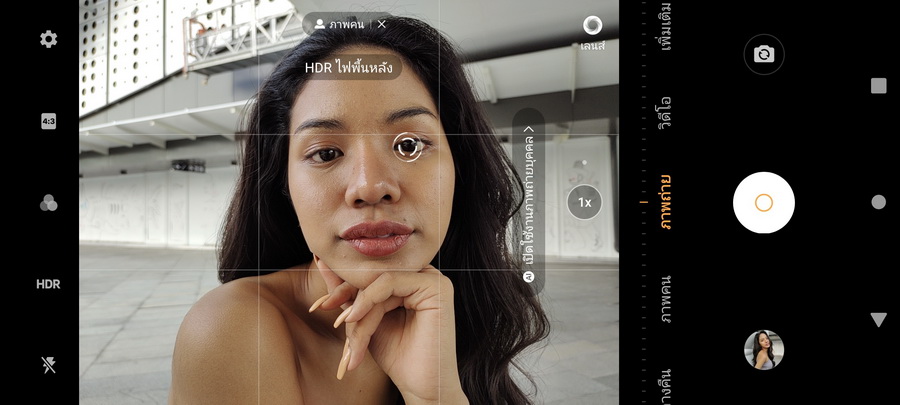Switch to กลางคืน night mode

[x=663, y=385]
